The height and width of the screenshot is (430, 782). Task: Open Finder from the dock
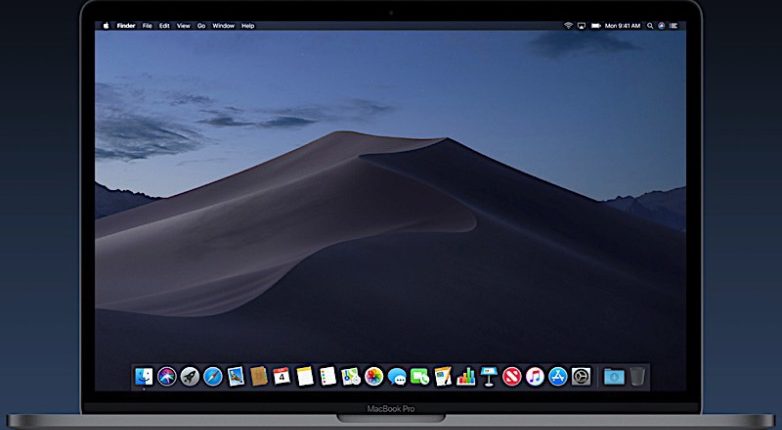(144, 376)
